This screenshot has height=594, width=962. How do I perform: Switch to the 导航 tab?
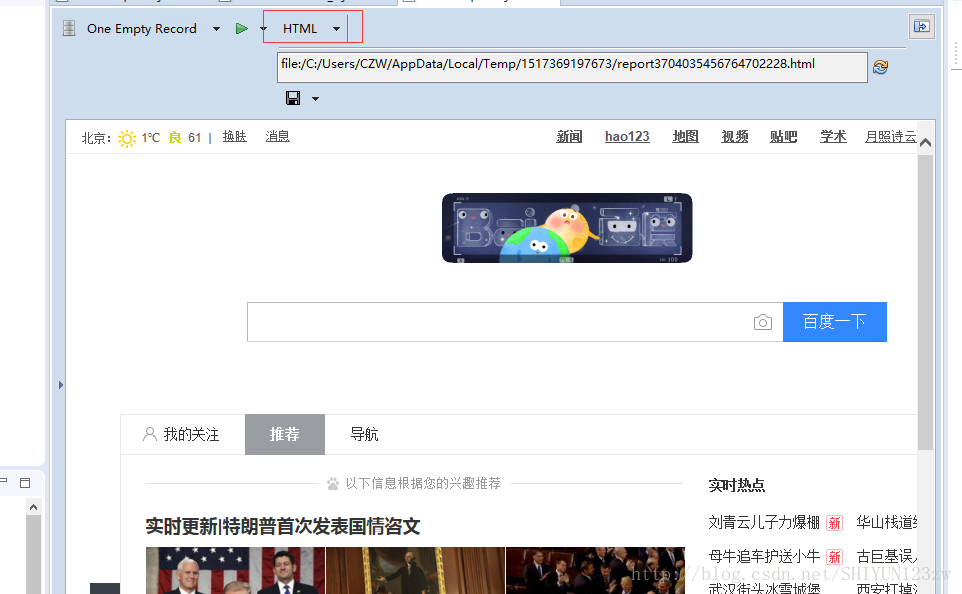364,434
